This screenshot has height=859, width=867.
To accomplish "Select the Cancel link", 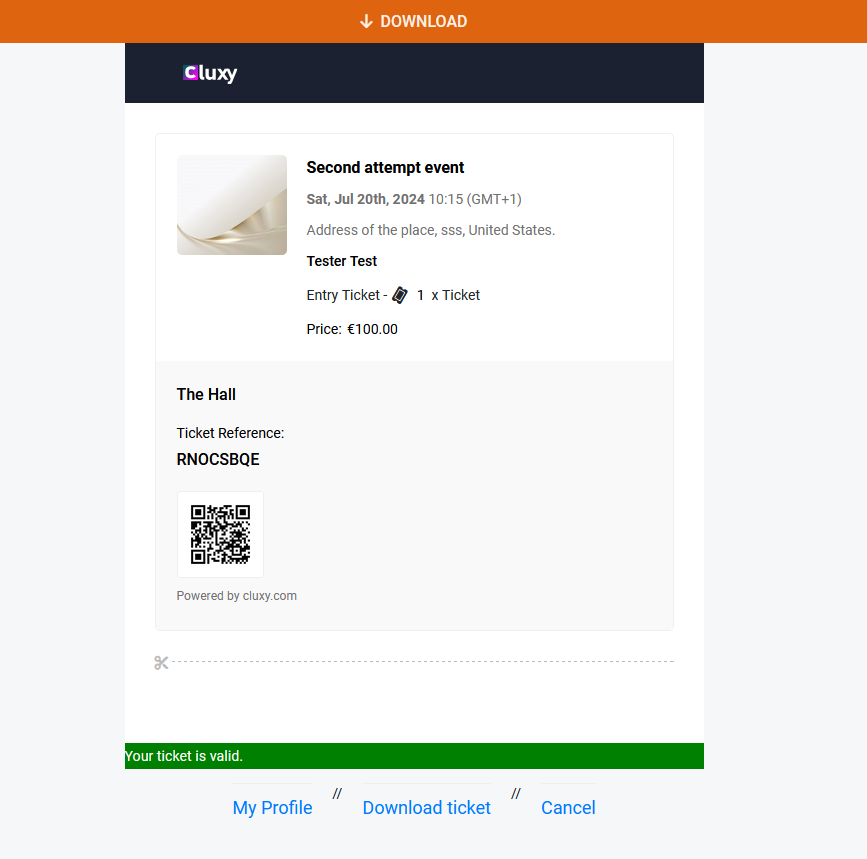I will (x=568, y=807).
